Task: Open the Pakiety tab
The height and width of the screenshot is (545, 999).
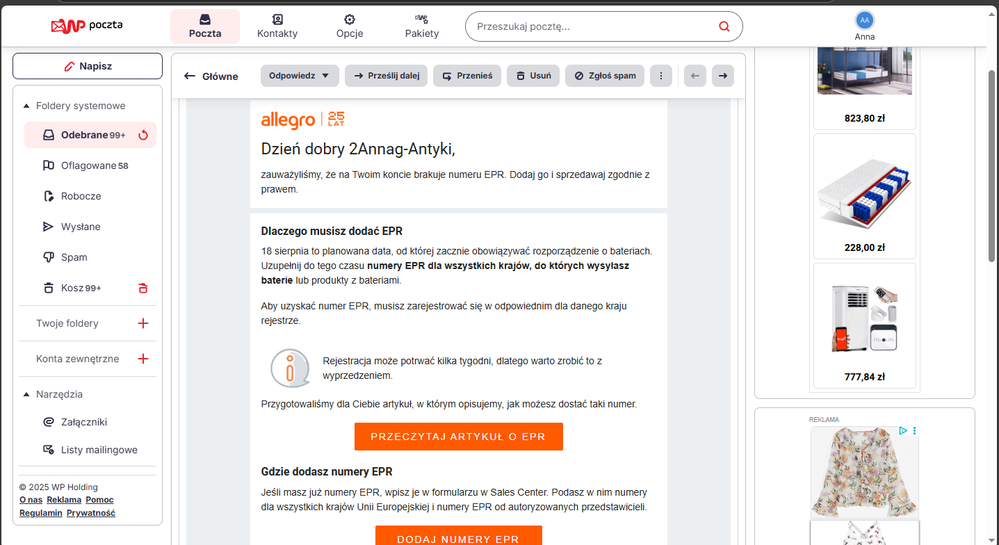Action: [422, 27]
